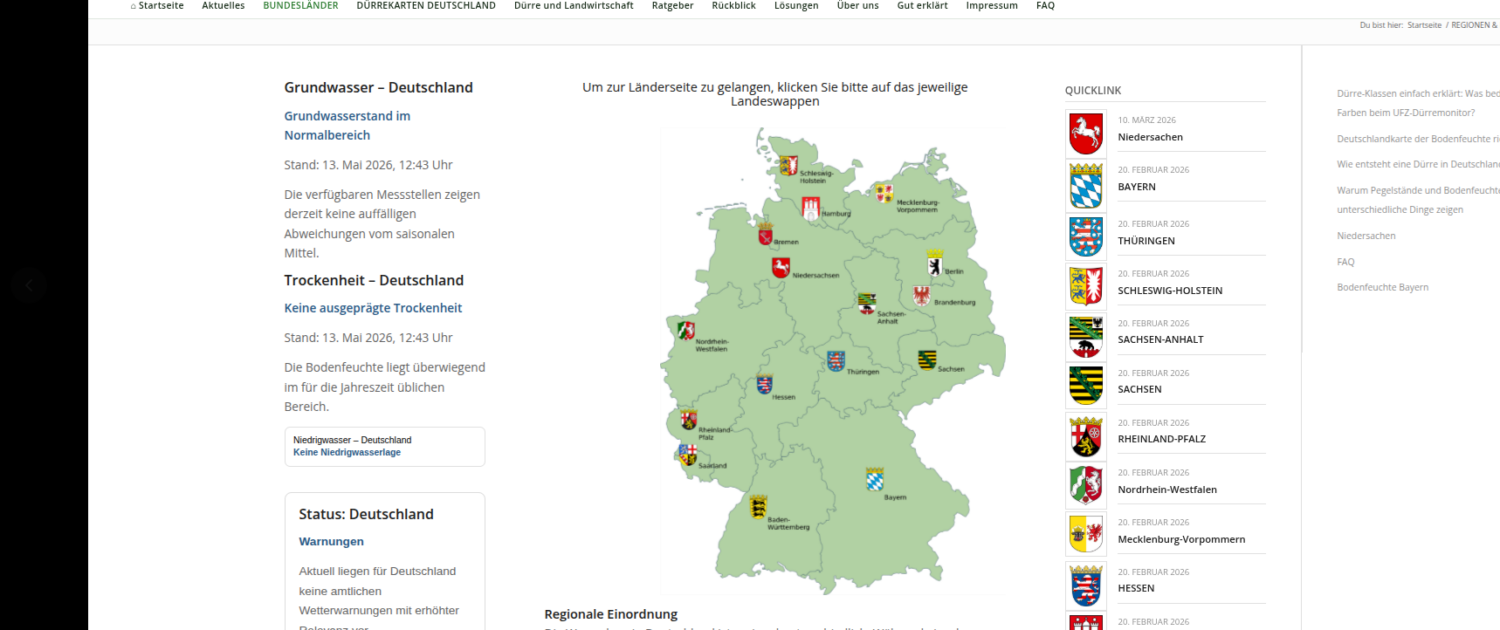
Task: Click the Baden-Württemberg crest on the map
Action: point(759,506)
